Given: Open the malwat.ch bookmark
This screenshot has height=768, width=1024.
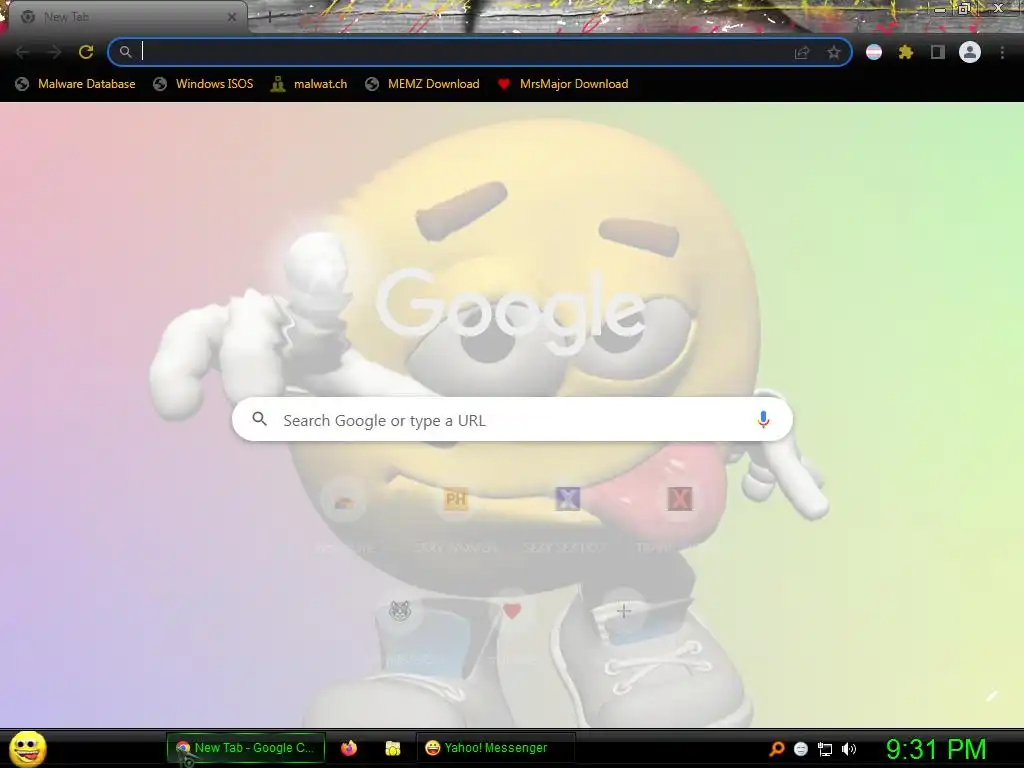Looking at the screenshot, I should pos(309,84).
